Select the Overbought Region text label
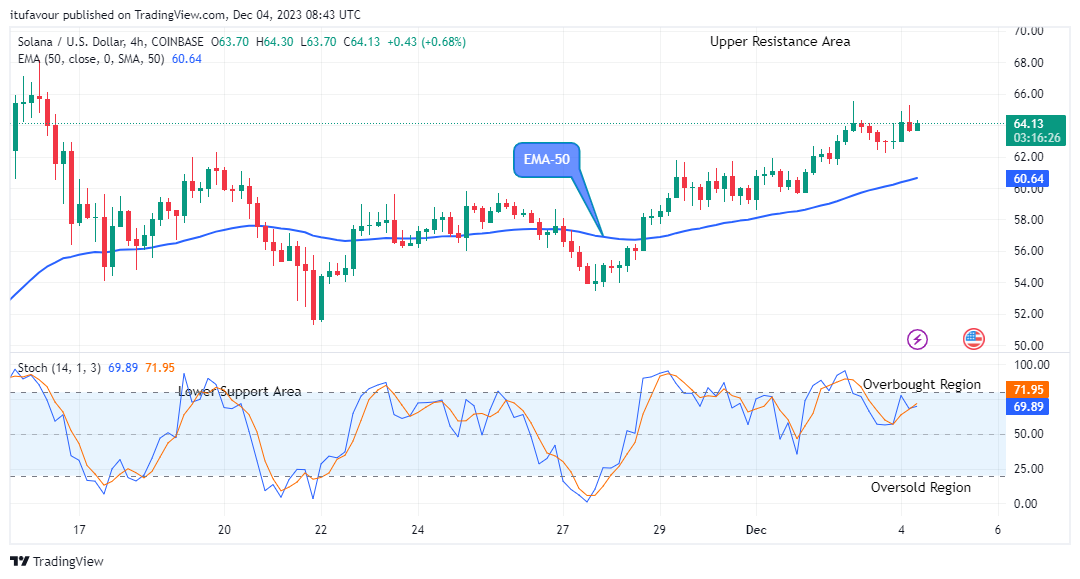1080x579 pixels. (922, 384)
